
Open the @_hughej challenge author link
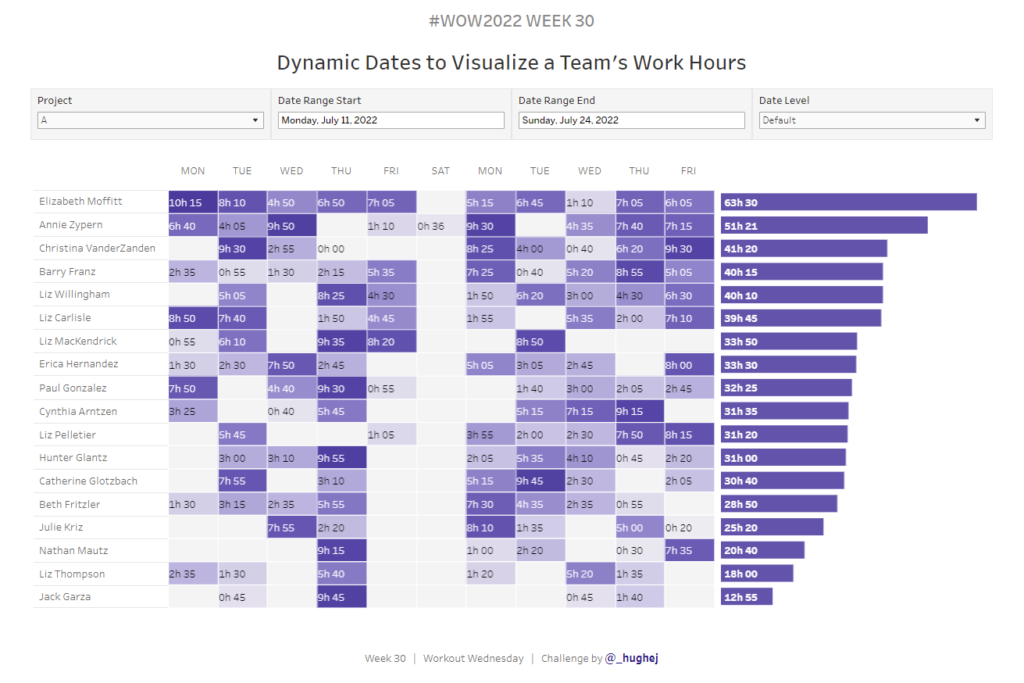coord(631,658)
